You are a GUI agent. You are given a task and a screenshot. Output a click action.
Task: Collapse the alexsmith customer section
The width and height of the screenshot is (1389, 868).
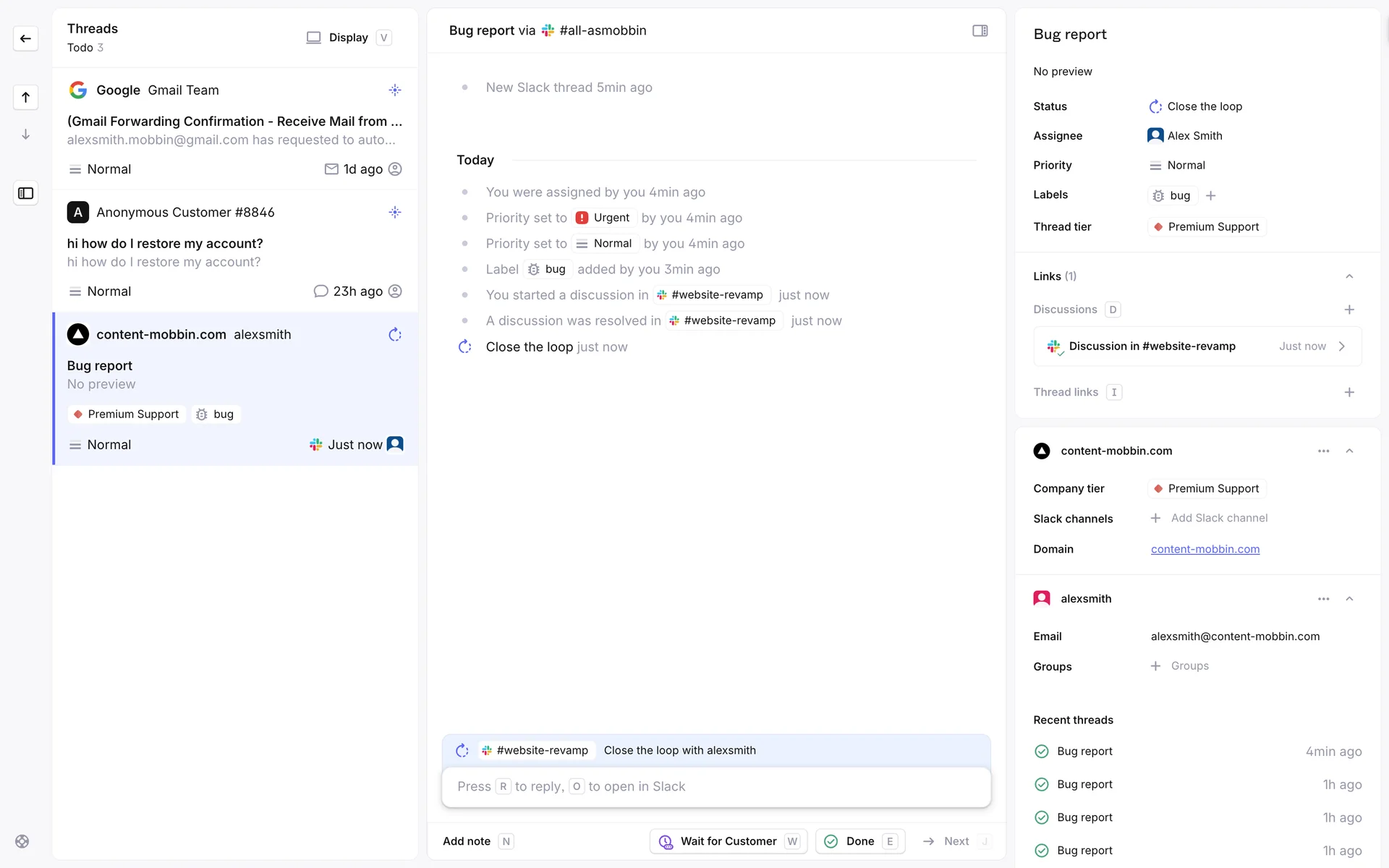pos(1349,599)
